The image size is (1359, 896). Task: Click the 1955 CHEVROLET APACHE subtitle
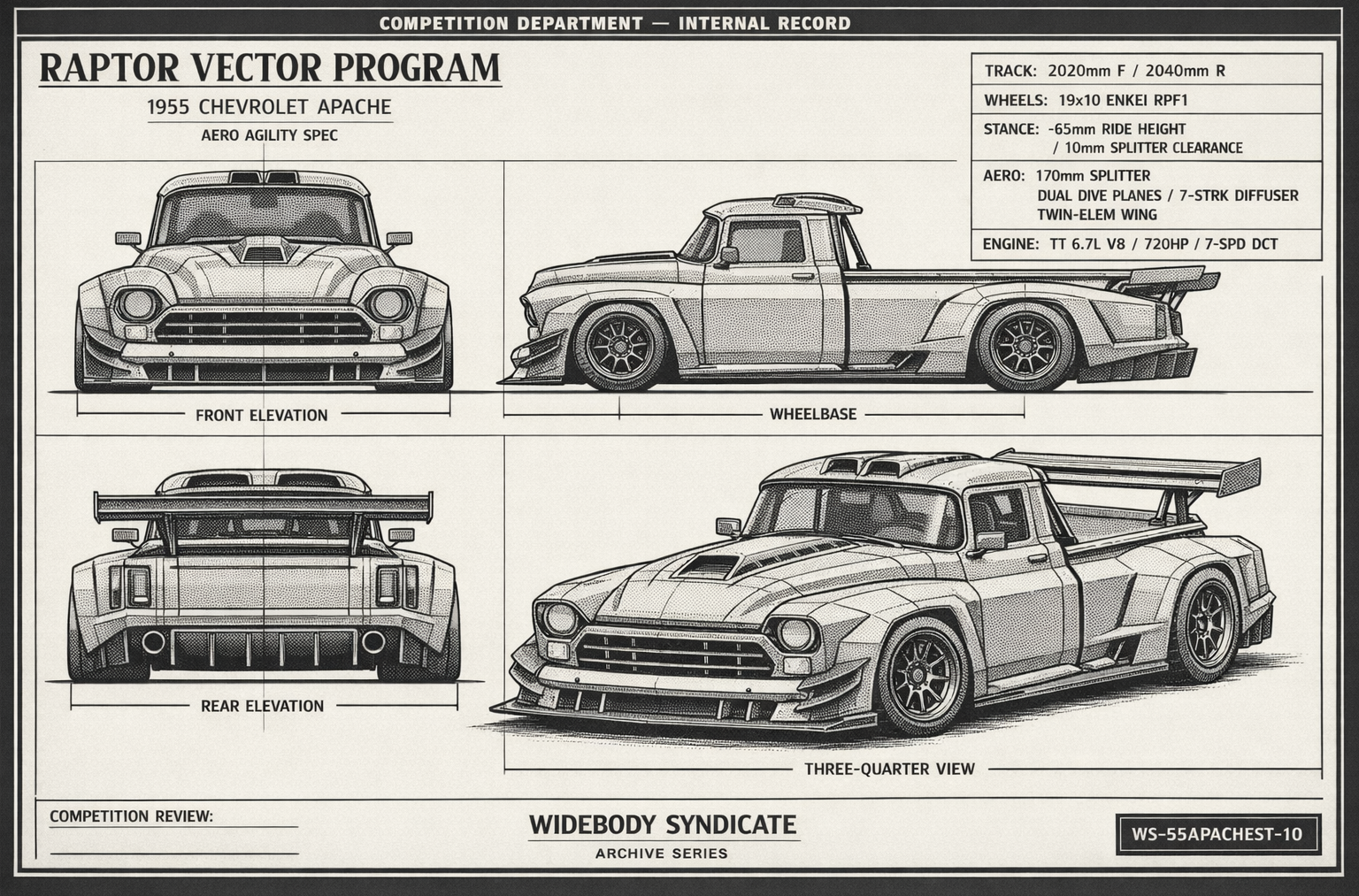(269, 107)
